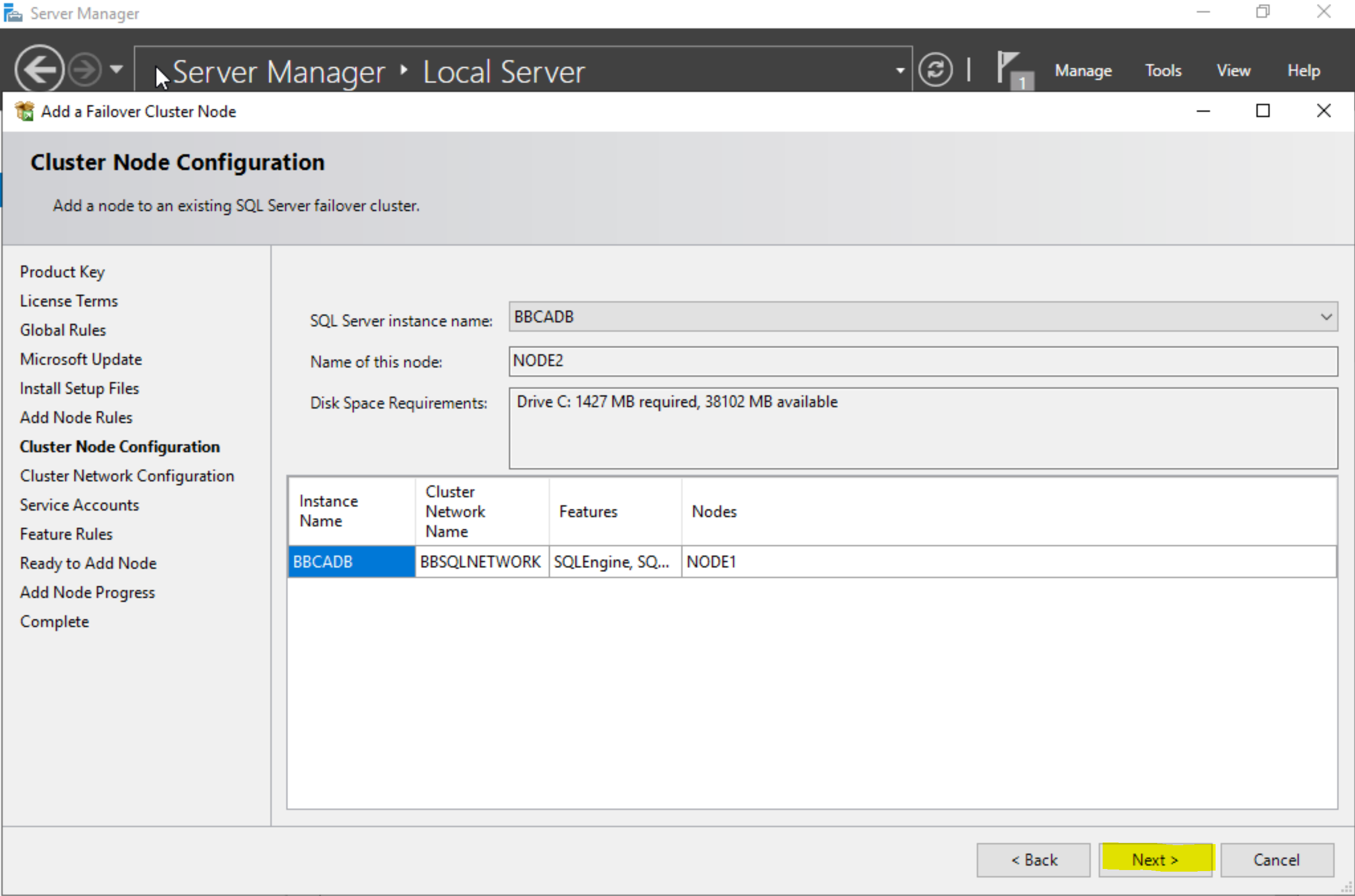Click the Disk Space Requirements box
Image resolution: width=1355 pixels, height=896 pixels.
923,428
